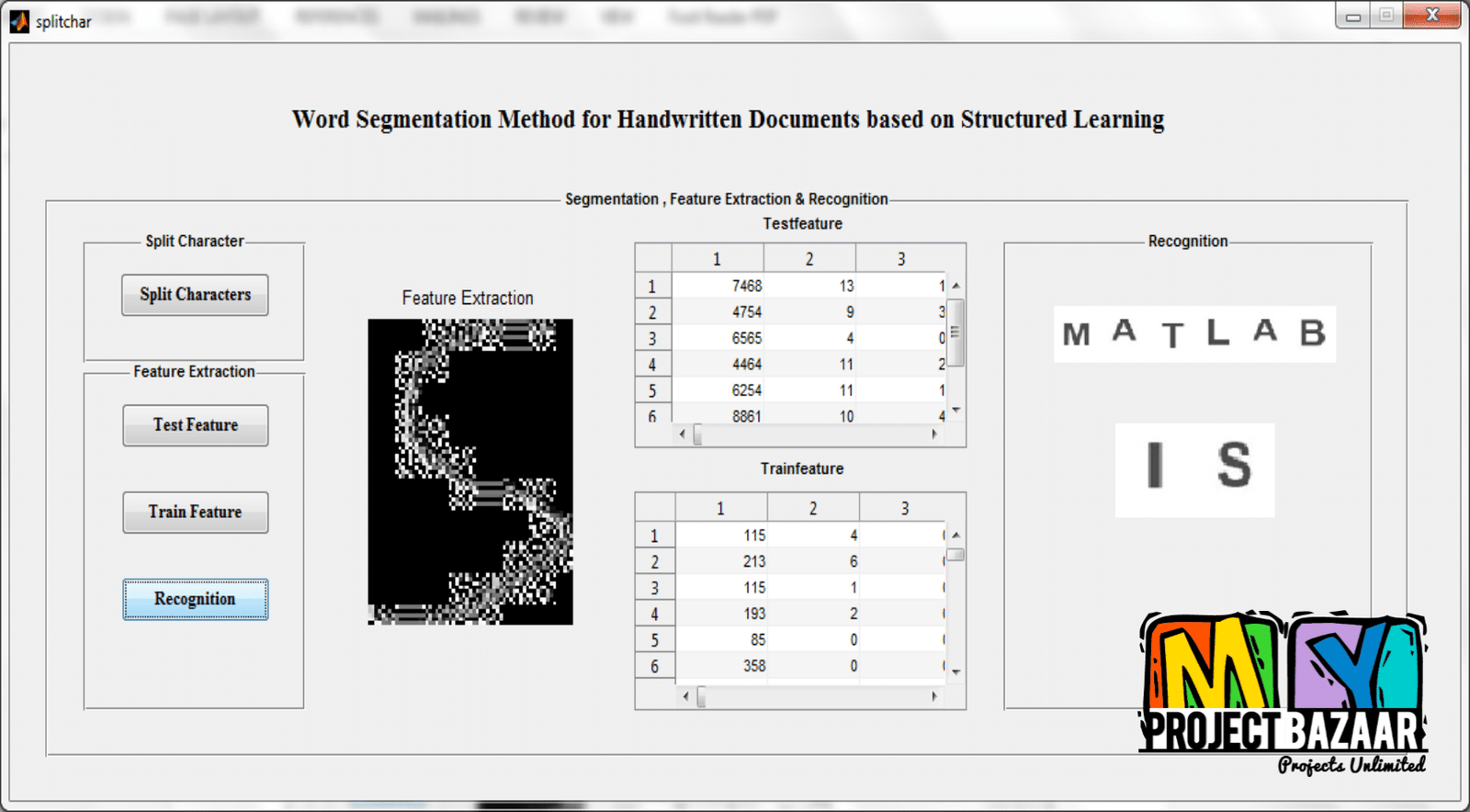The height and width of the screenshot is (812, 1470).
Task: Click Trainfeature vertical scrollbar thumb
Action: tap(955, 555)
